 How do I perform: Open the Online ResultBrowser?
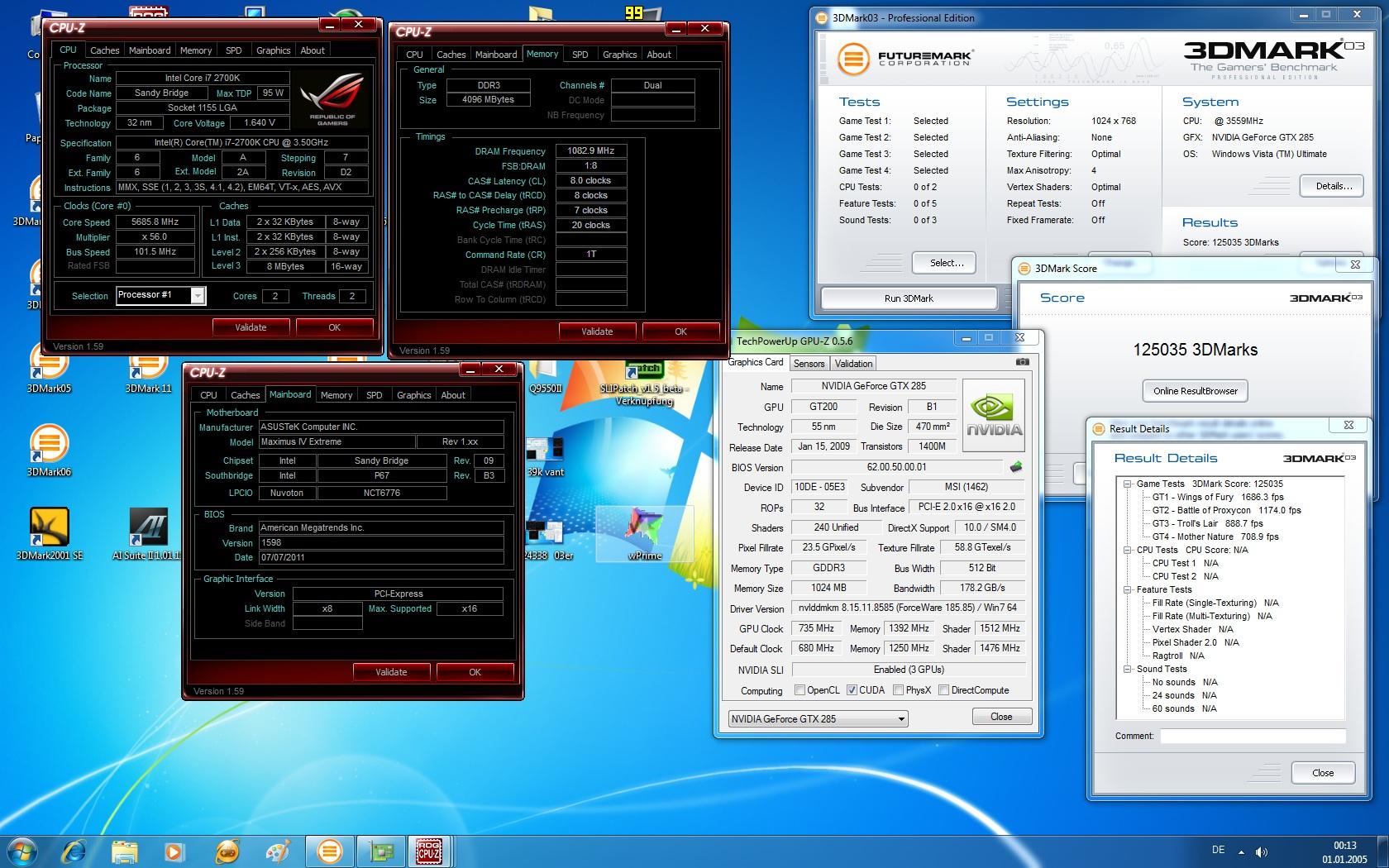pyautogui.click(x=1196, y=391)
